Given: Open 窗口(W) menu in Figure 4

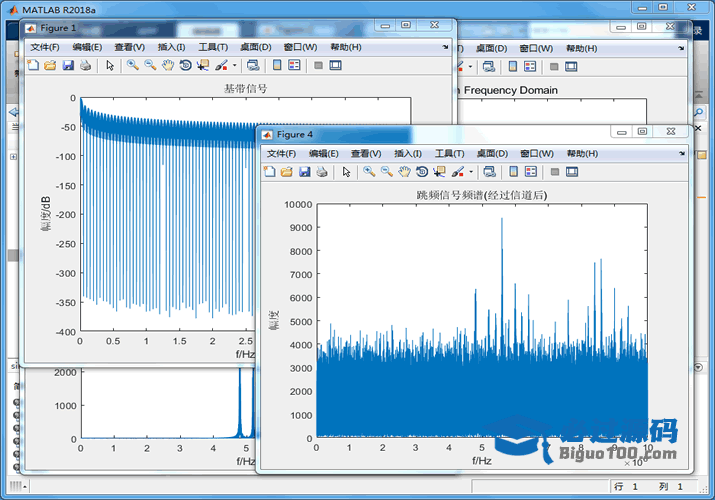Looking at the screenshot, I should pos(537,154).
